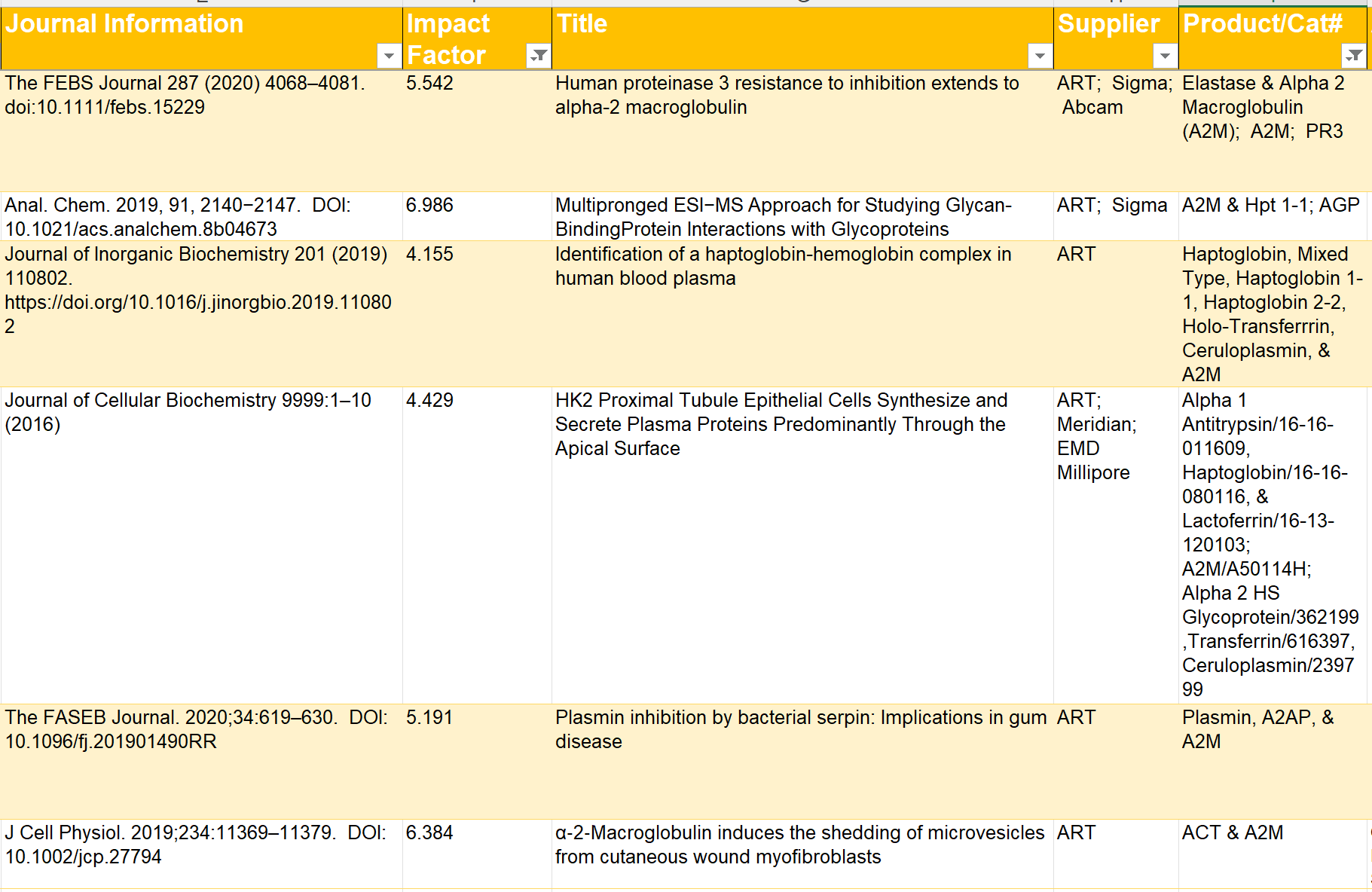
Task: Expand the Title column filter dropdown
Action: click(1040, 56)
